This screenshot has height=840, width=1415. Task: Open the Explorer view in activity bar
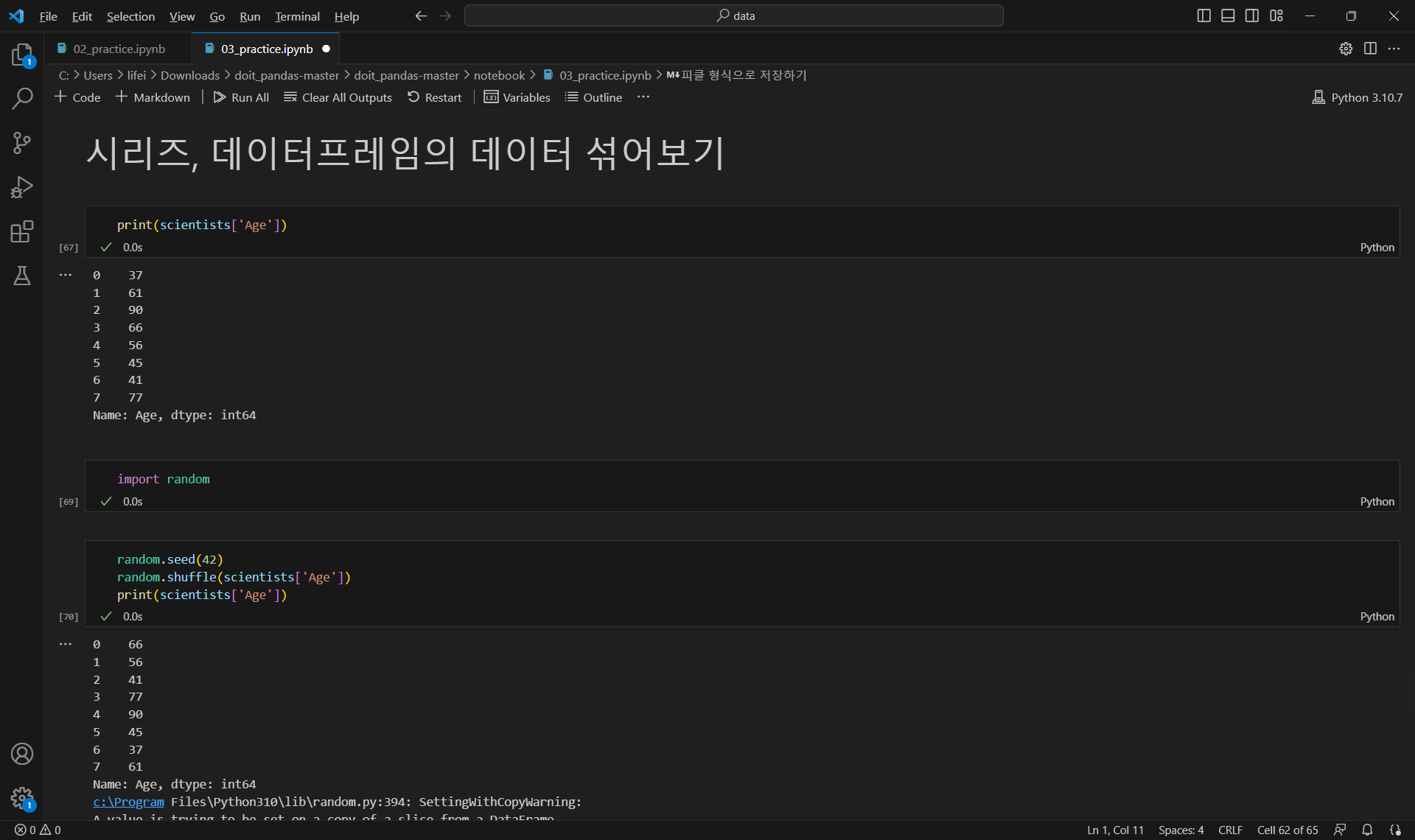[x=22, y=55]
